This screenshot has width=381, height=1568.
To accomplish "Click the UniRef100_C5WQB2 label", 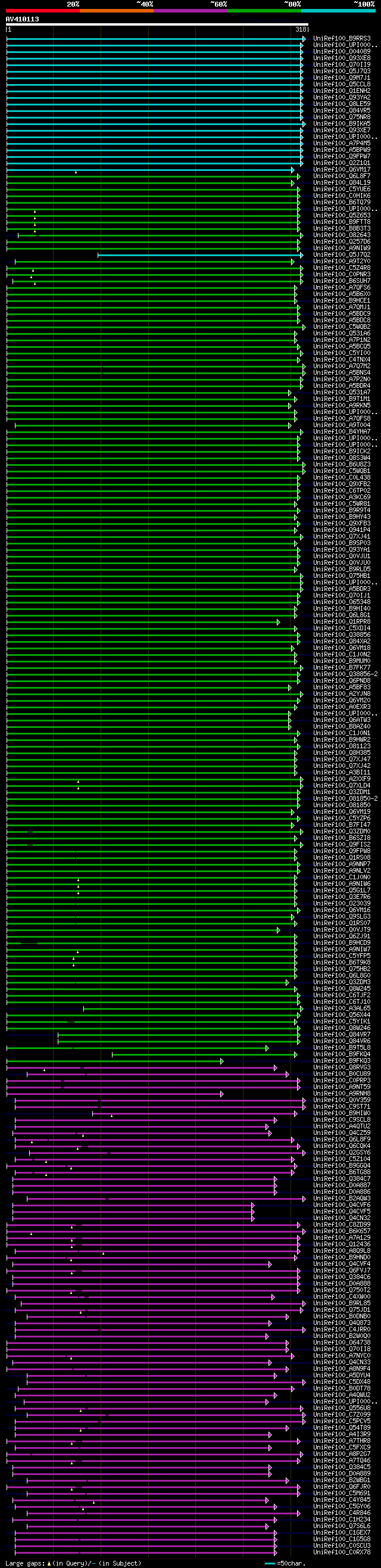I will click(342, 327).
